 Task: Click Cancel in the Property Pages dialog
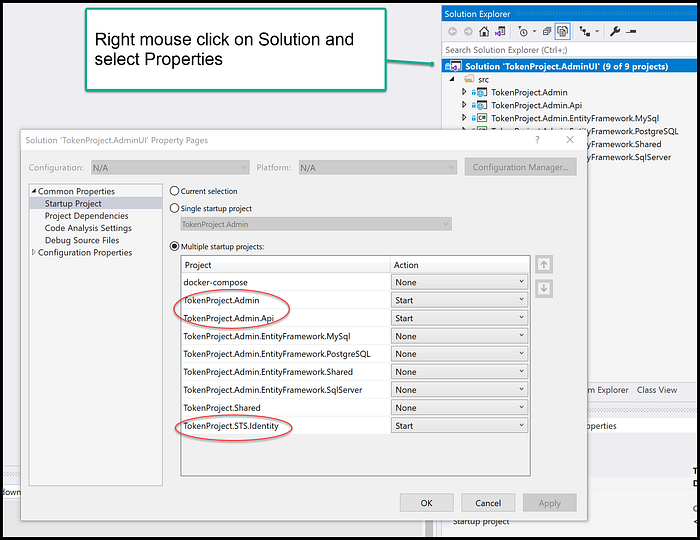tap(488, 503)
